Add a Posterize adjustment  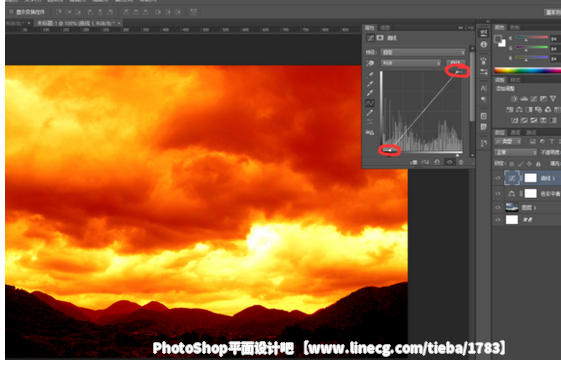point(524,121)
